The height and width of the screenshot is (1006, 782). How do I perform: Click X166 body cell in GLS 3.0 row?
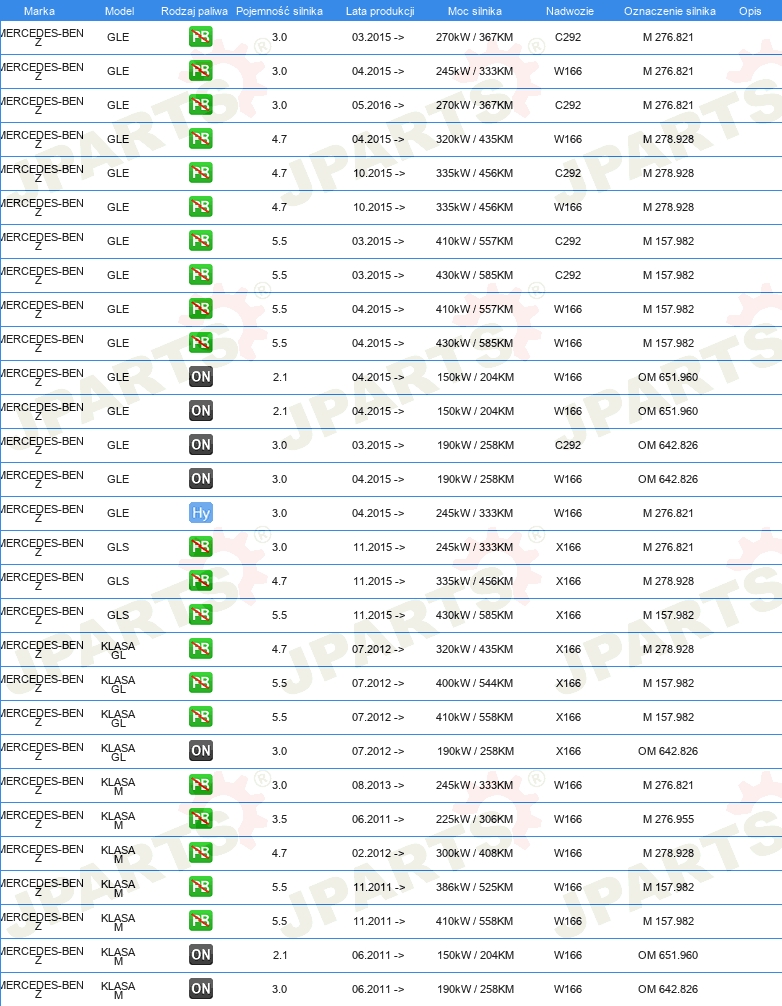click(x=568, y=547)
